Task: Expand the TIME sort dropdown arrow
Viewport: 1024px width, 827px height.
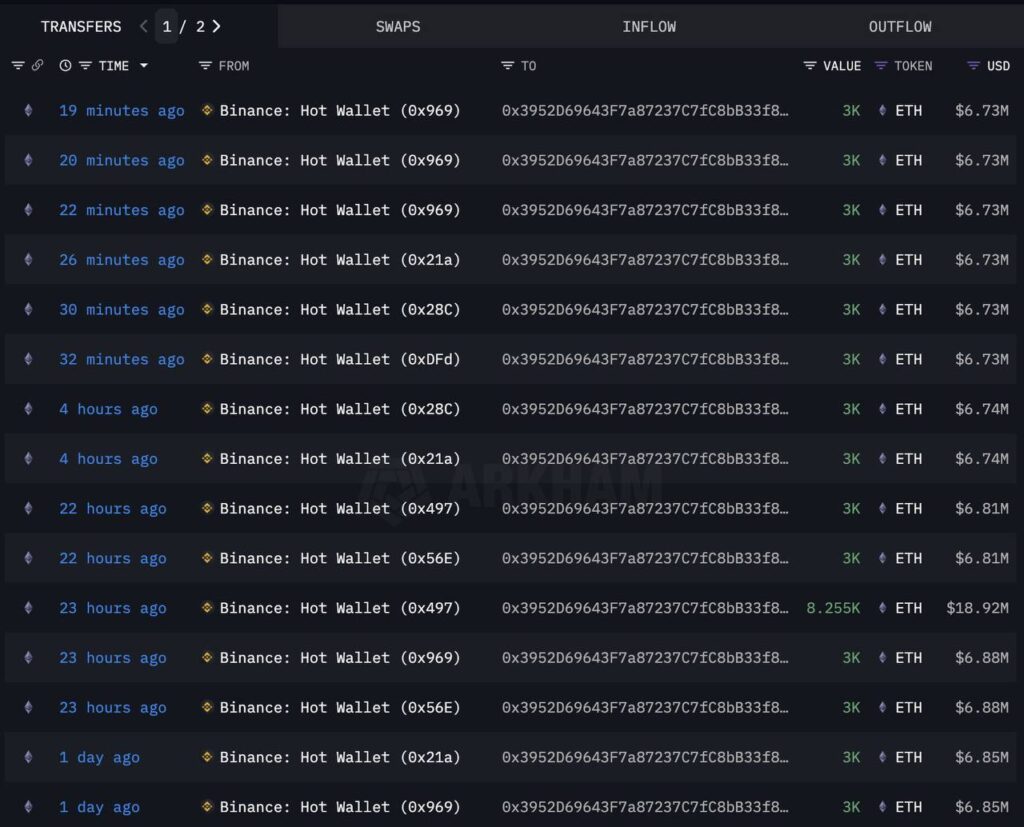Action: (144, 66)
